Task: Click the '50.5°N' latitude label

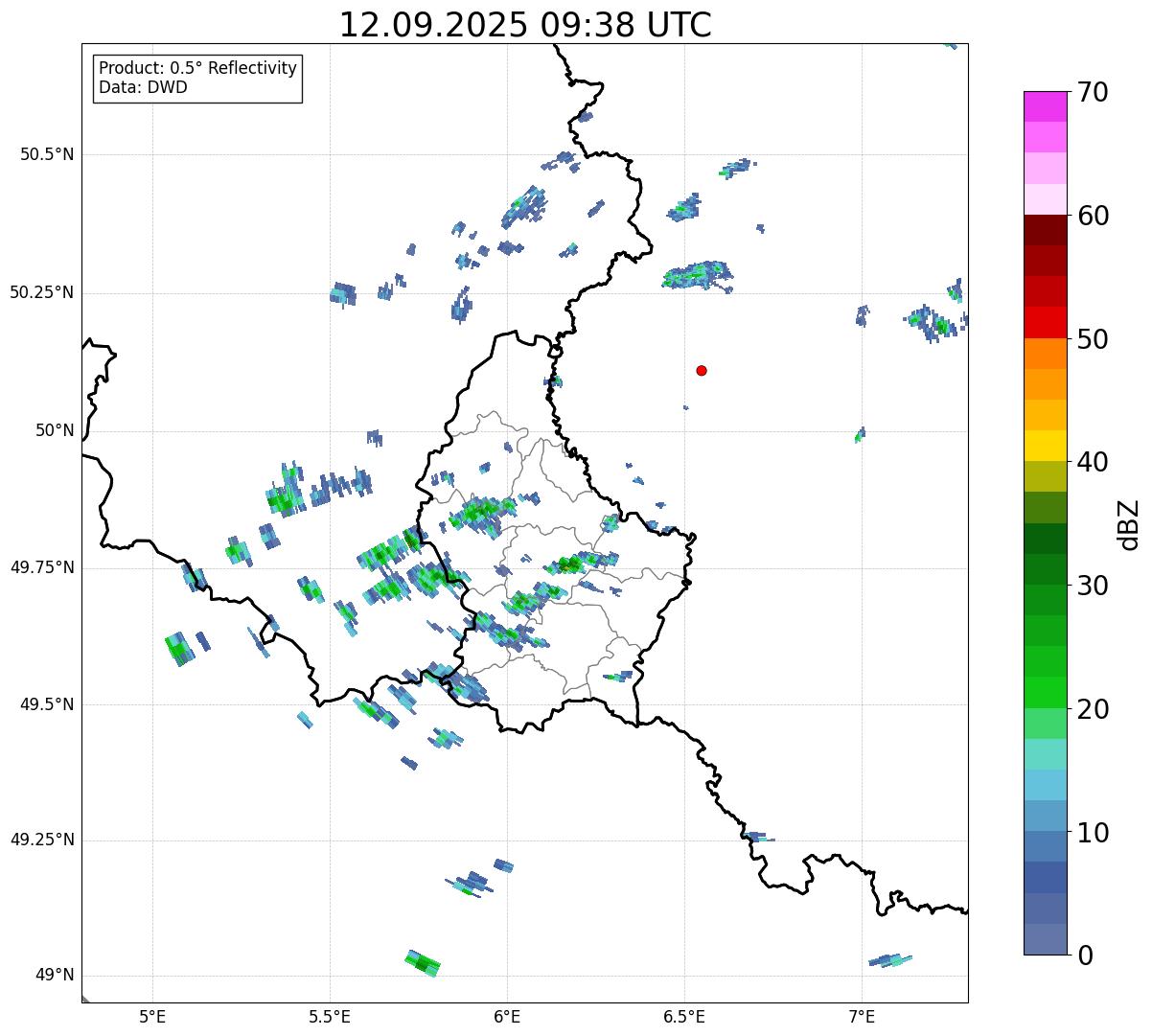Action: [x=47, y=154]
